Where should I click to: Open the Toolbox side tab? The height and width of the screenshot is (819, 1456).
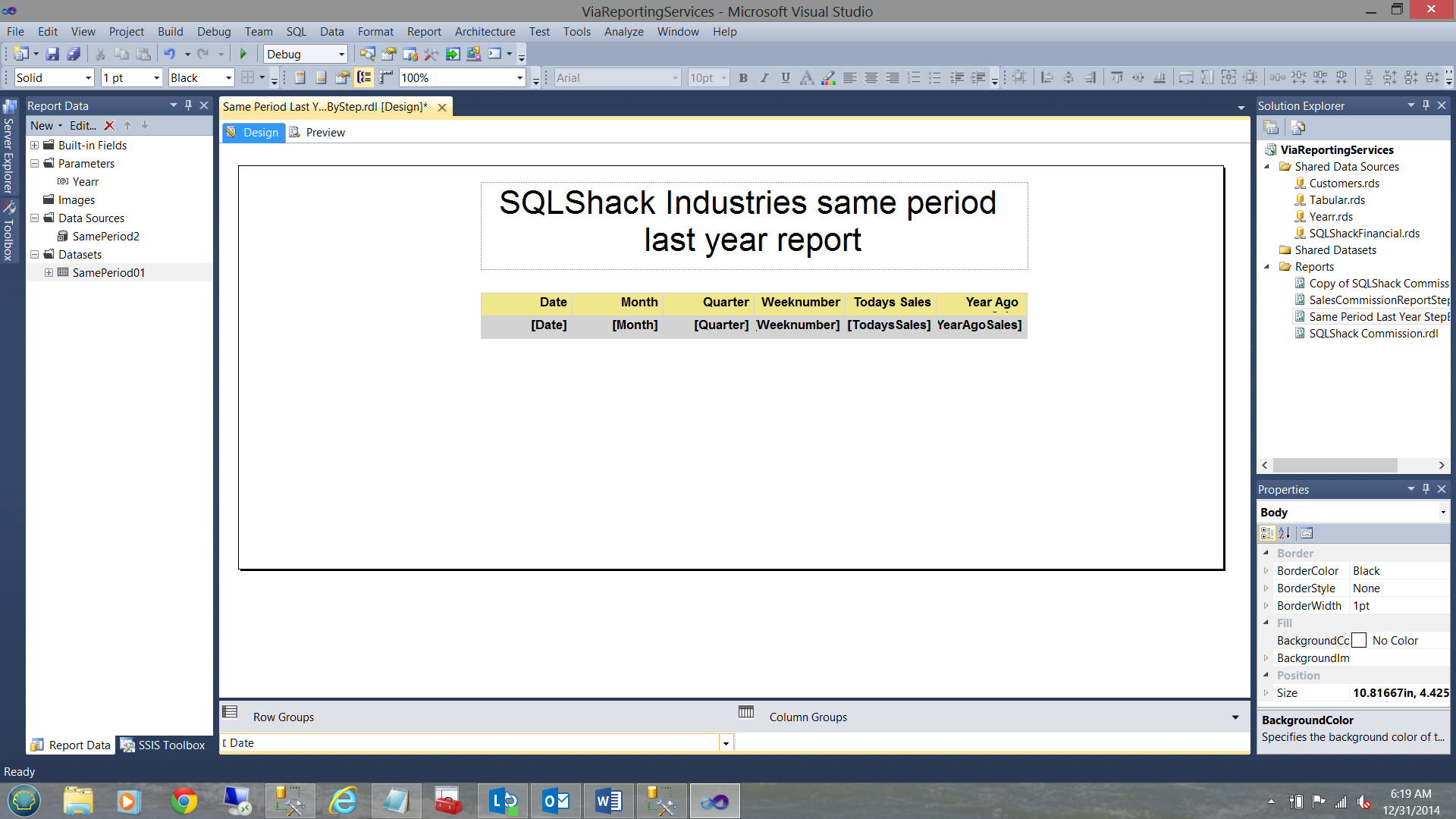9,231
